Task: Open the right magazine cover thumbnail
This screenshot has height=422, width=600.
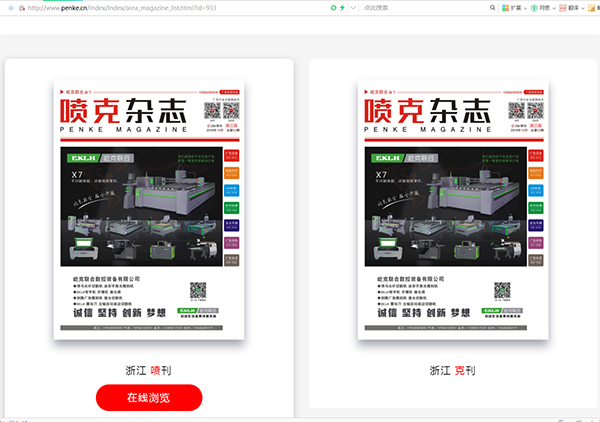Action: pyautogui.click(x=452, y=210)
